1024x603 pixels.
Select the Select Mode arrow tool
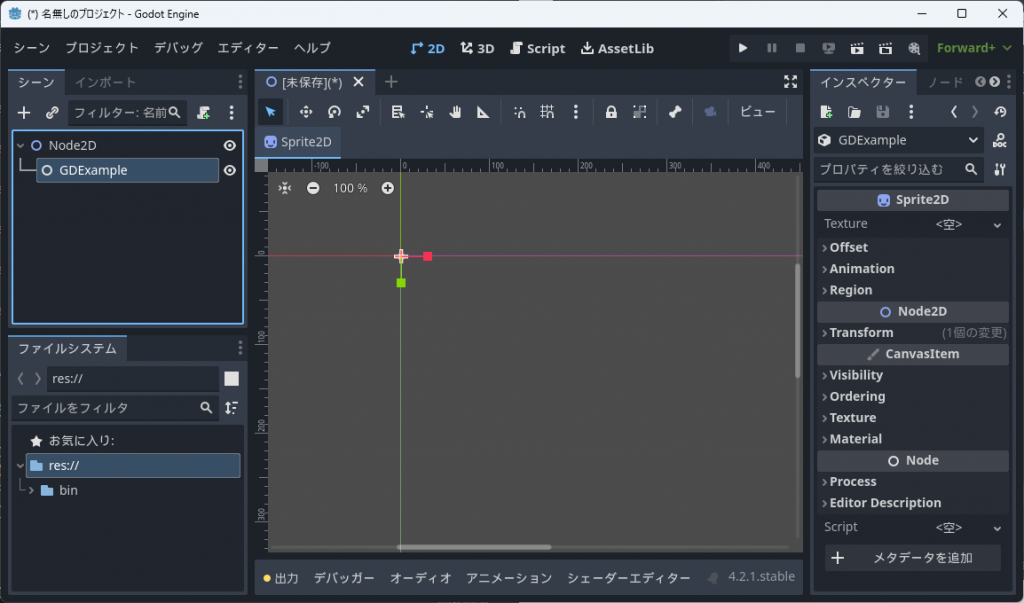click(270, 112)
